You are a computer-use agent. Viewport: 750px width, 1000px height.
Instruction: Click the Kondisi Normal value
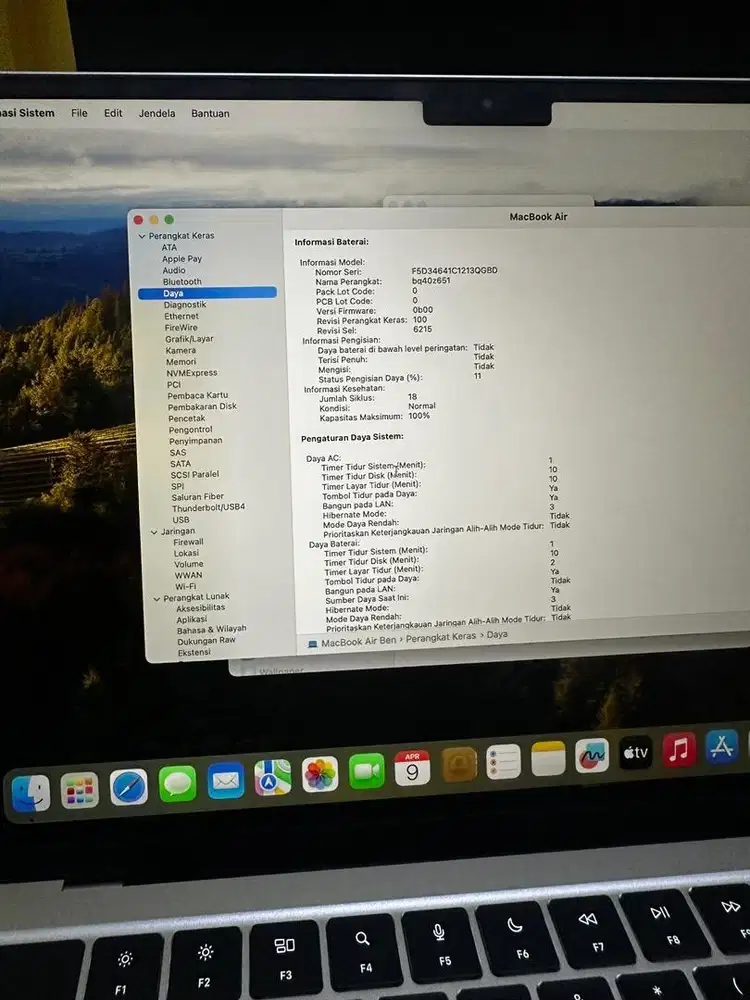422,406
